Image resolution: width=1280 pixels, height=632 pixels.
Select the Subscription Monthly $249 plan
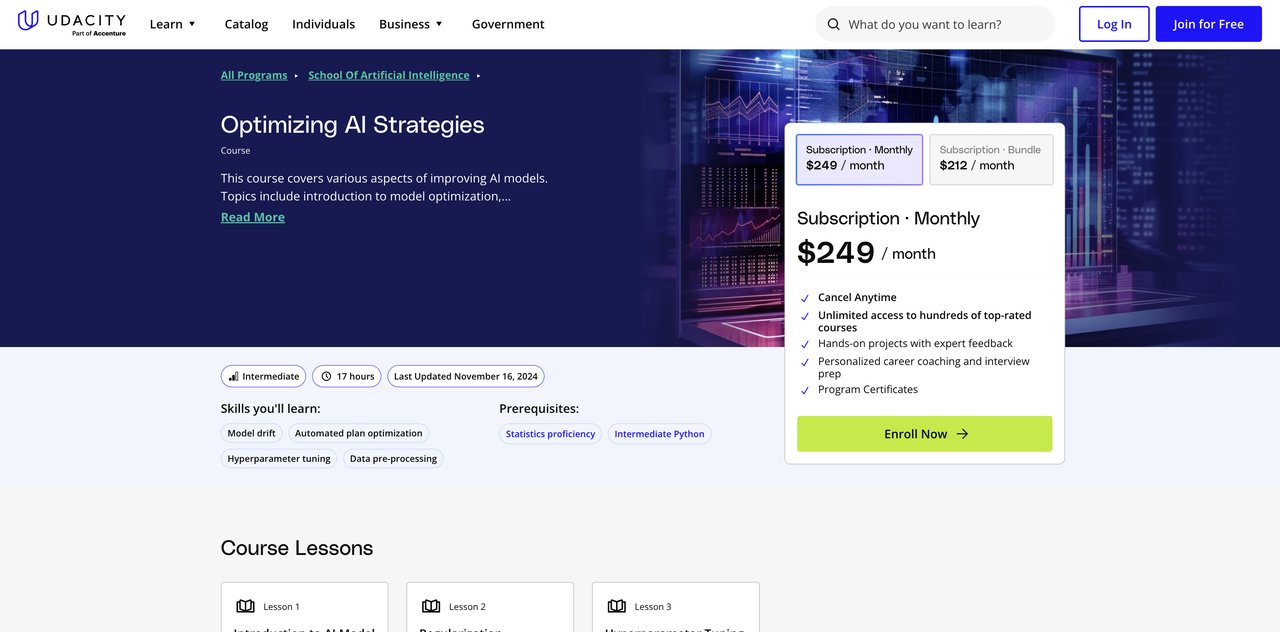point(859,159)
